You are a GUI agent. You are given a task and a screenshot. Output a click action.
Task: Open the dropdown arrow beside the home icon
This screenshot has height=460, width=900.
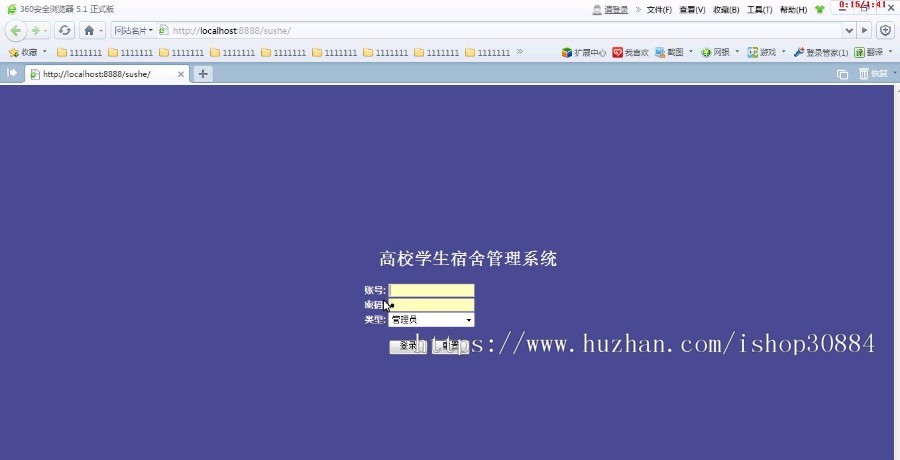coord(102,30)
